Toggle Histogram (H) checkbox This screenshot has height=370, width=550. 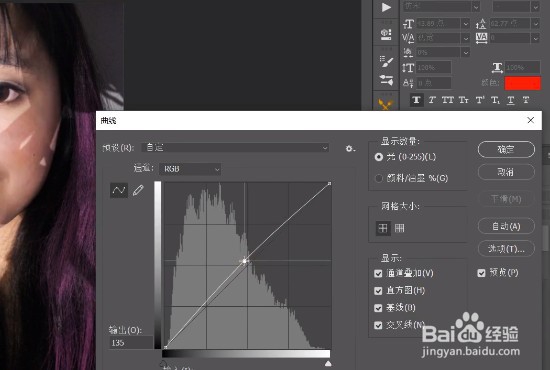click(x=378, y=290)
